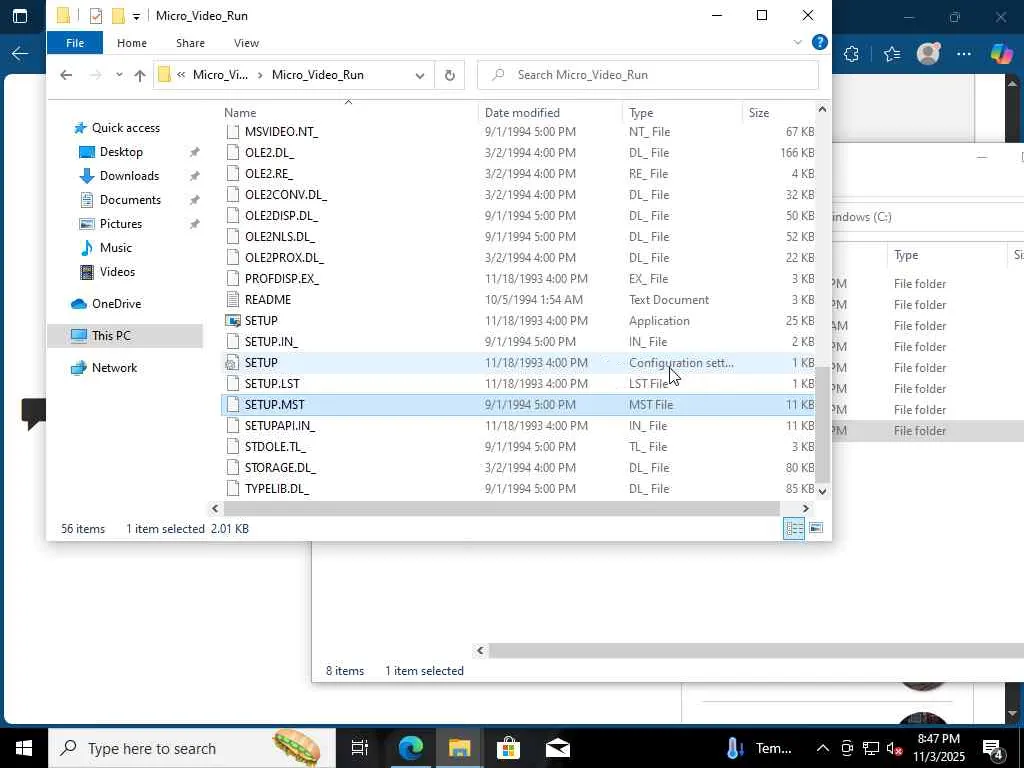
Task: Open the Edge Copilot icon
Action: pyautogui.click(x=1001, y=54)
